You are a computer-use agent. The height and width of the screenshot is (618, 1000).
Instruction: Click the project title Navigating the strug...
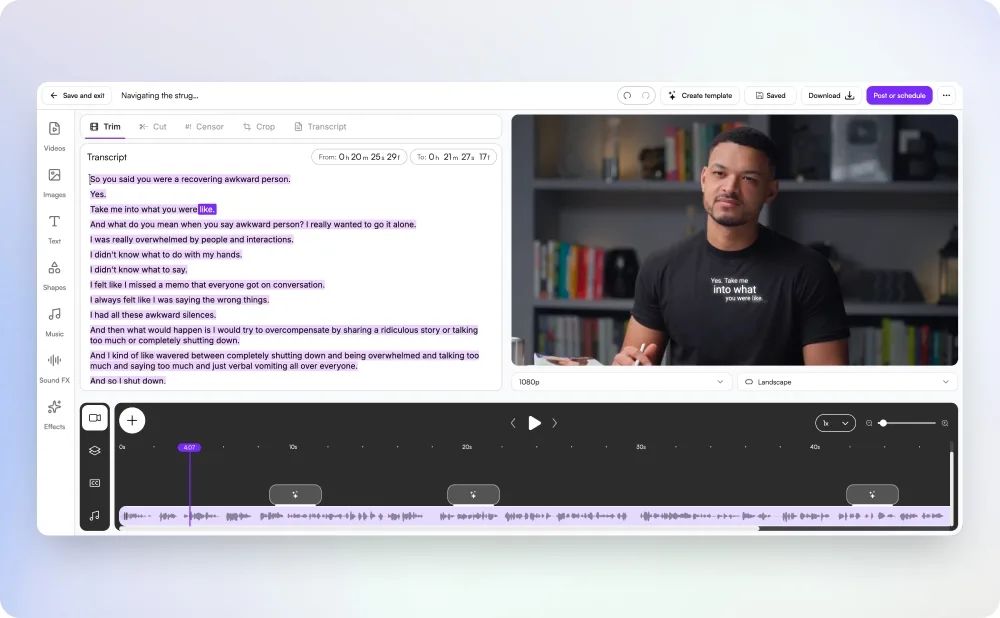(x=159, y=96)
